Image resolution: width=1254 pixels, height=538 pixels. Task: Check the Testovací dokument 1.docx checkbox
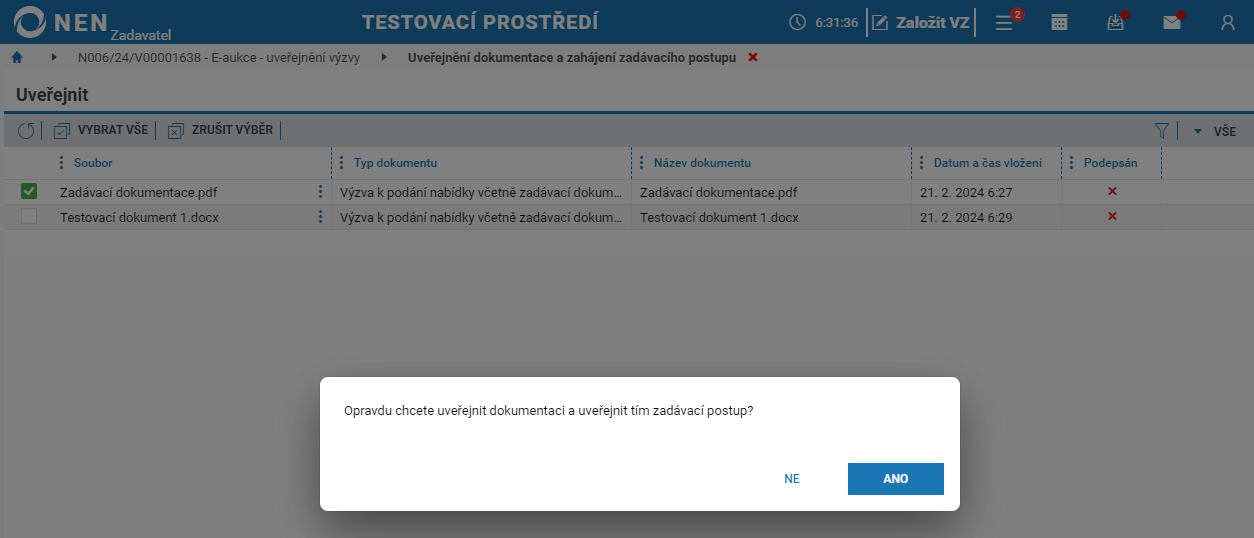point(29,217)
